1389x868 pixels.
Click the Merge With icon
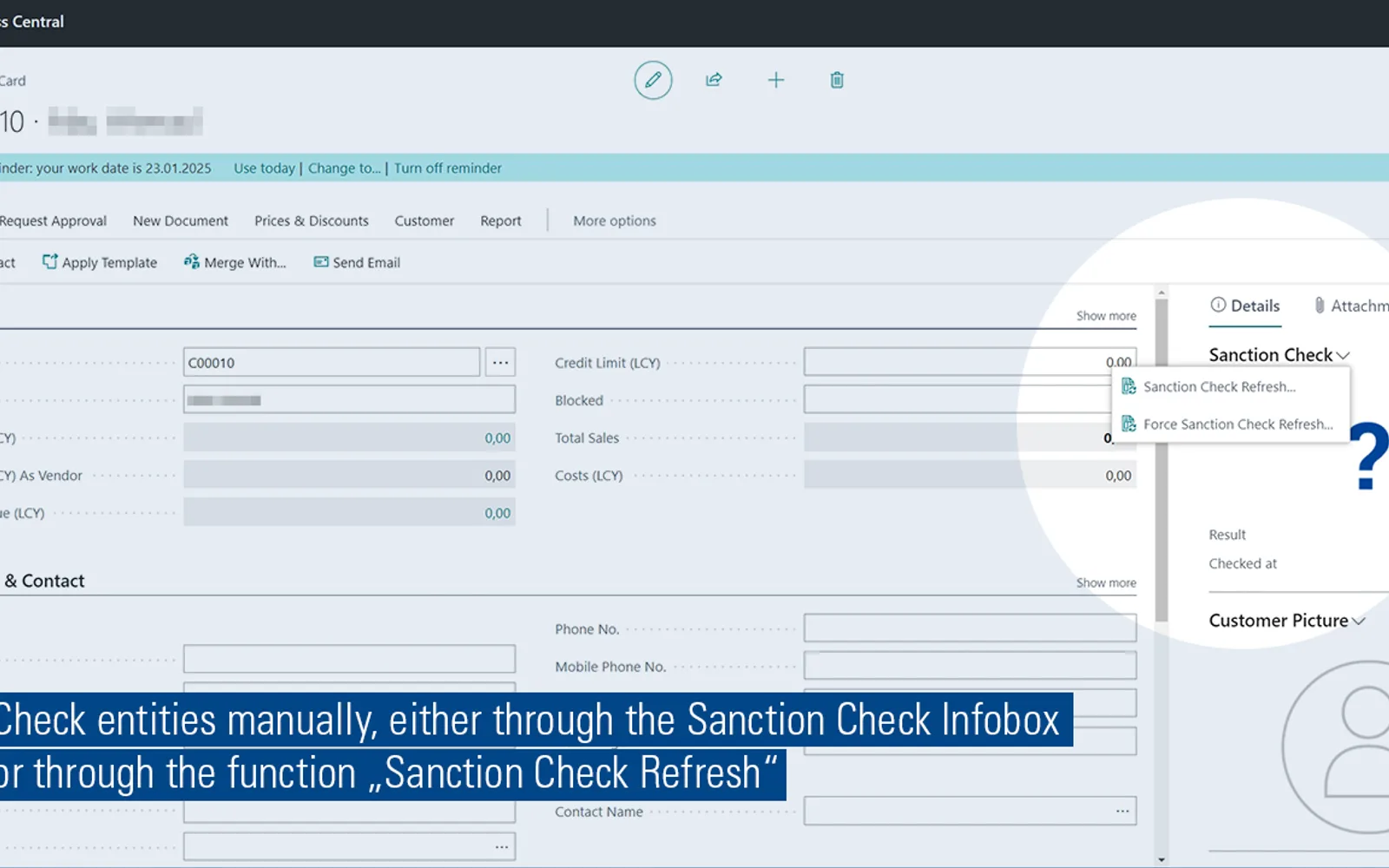click(x=191, y=261)
